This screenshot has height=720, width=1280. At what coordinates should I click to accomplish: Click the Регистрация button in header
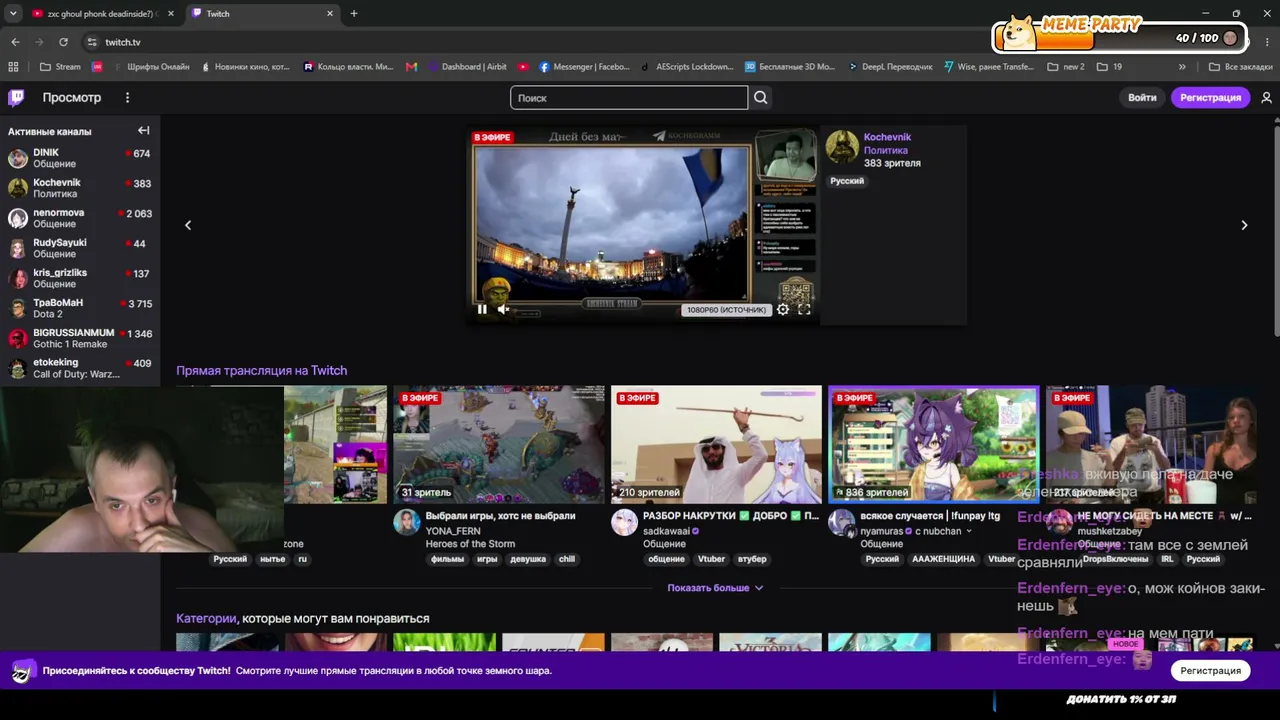(1210, 97)
